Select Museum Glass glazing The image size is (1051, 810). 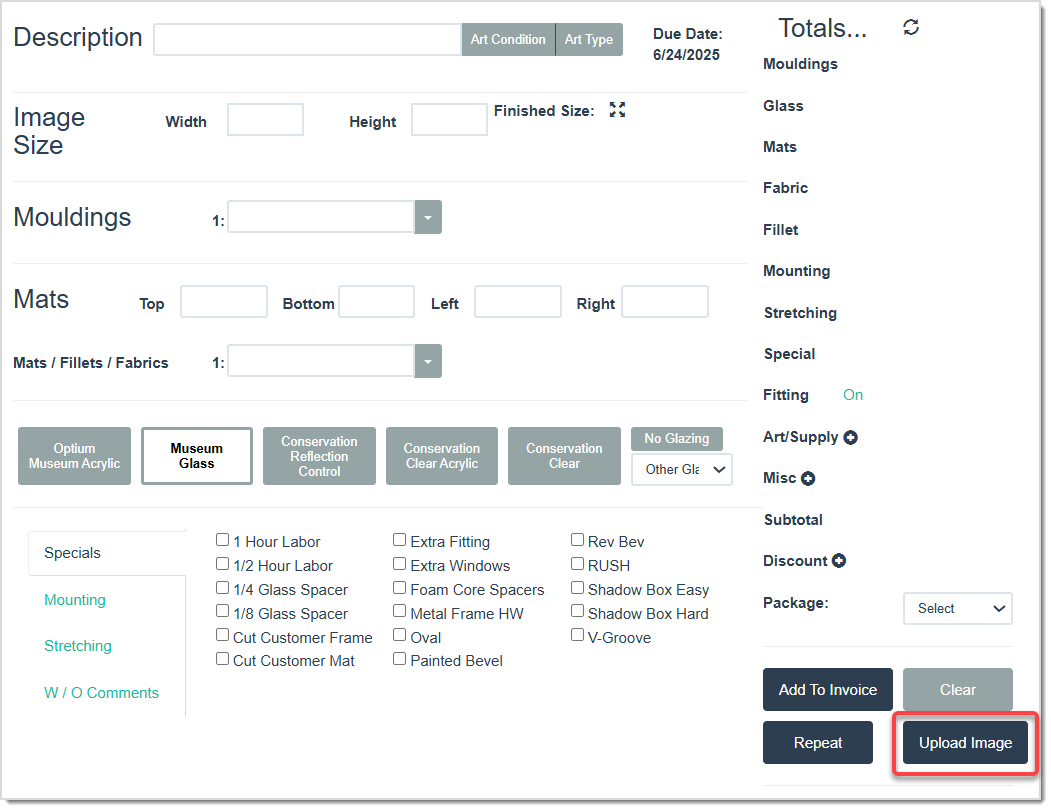tap(196, 455)
